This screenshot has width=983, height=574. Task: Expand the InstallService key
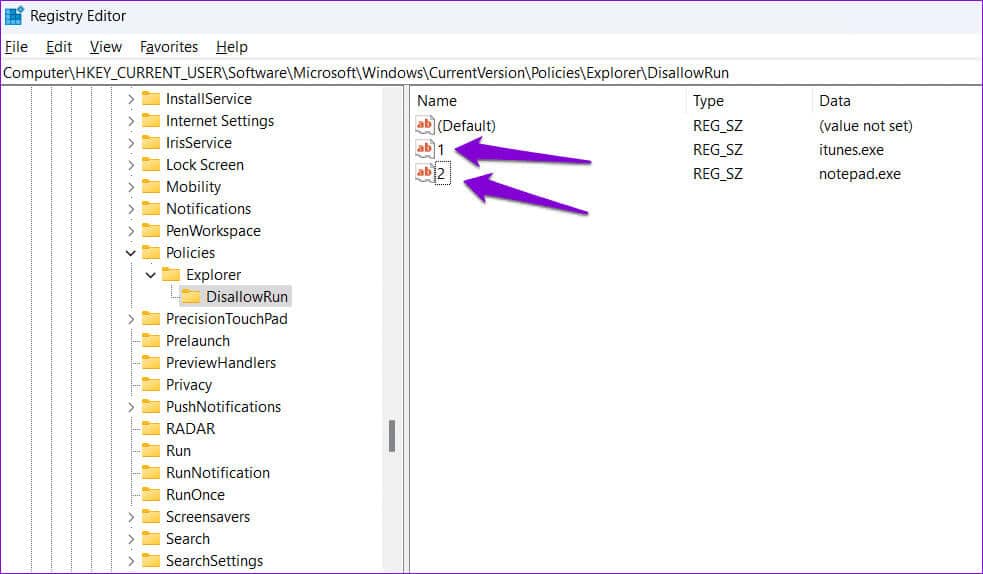pos(130,99)
